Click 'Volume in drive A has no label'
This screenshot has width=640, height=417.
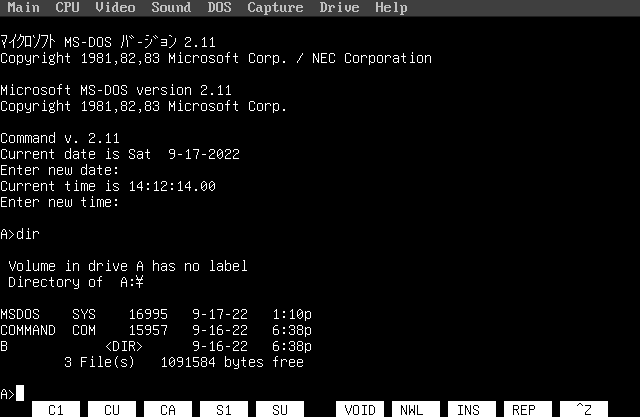coord(128,266)
